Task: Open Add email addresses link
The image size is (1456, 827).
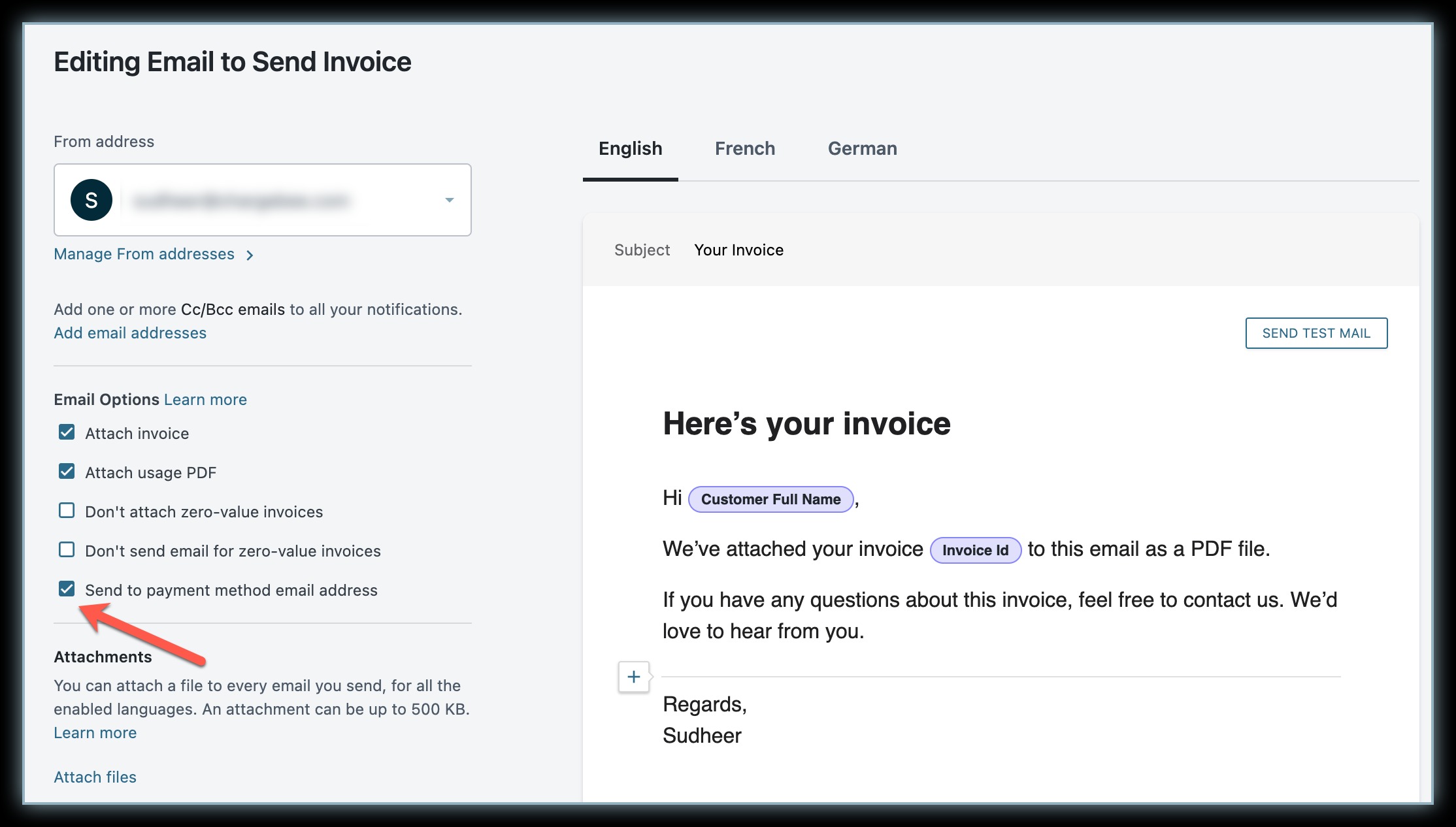Action: tap(130, 333)
